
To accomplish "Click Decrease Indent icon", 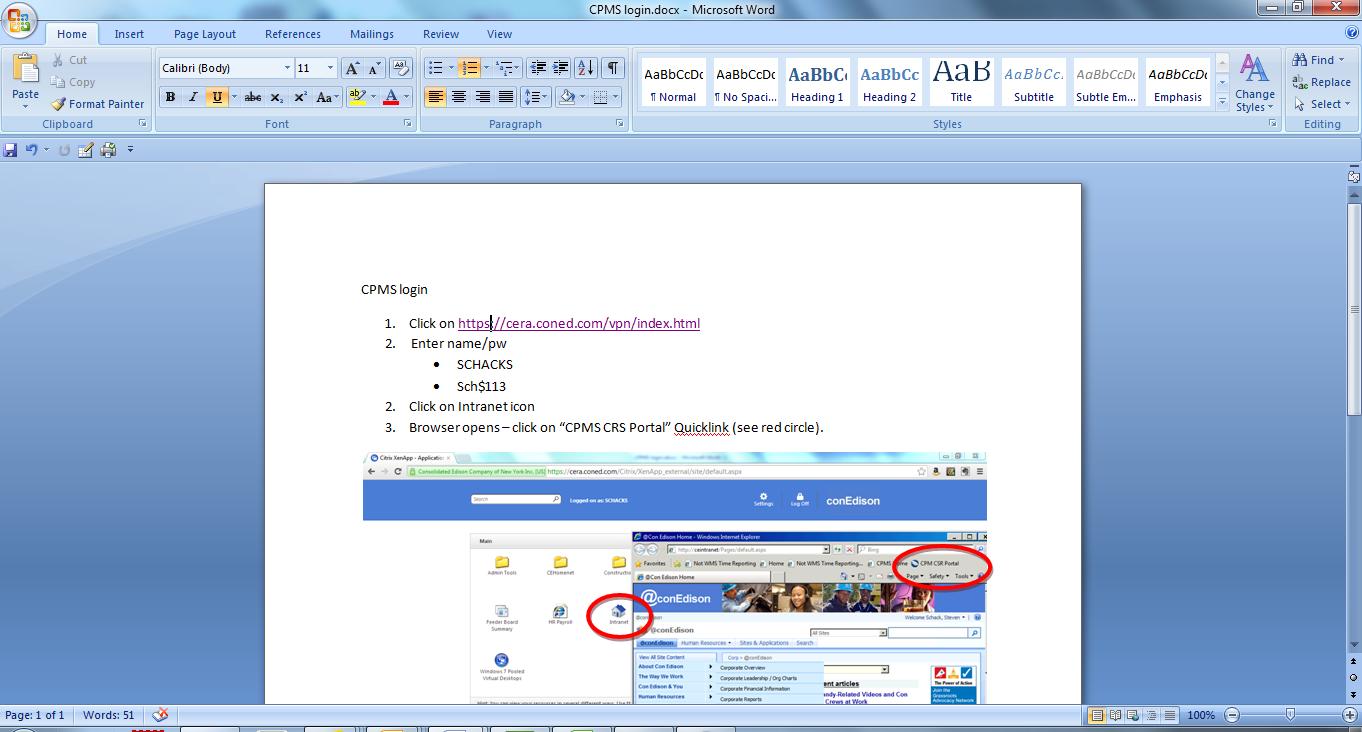I will (x=538, y=68).
